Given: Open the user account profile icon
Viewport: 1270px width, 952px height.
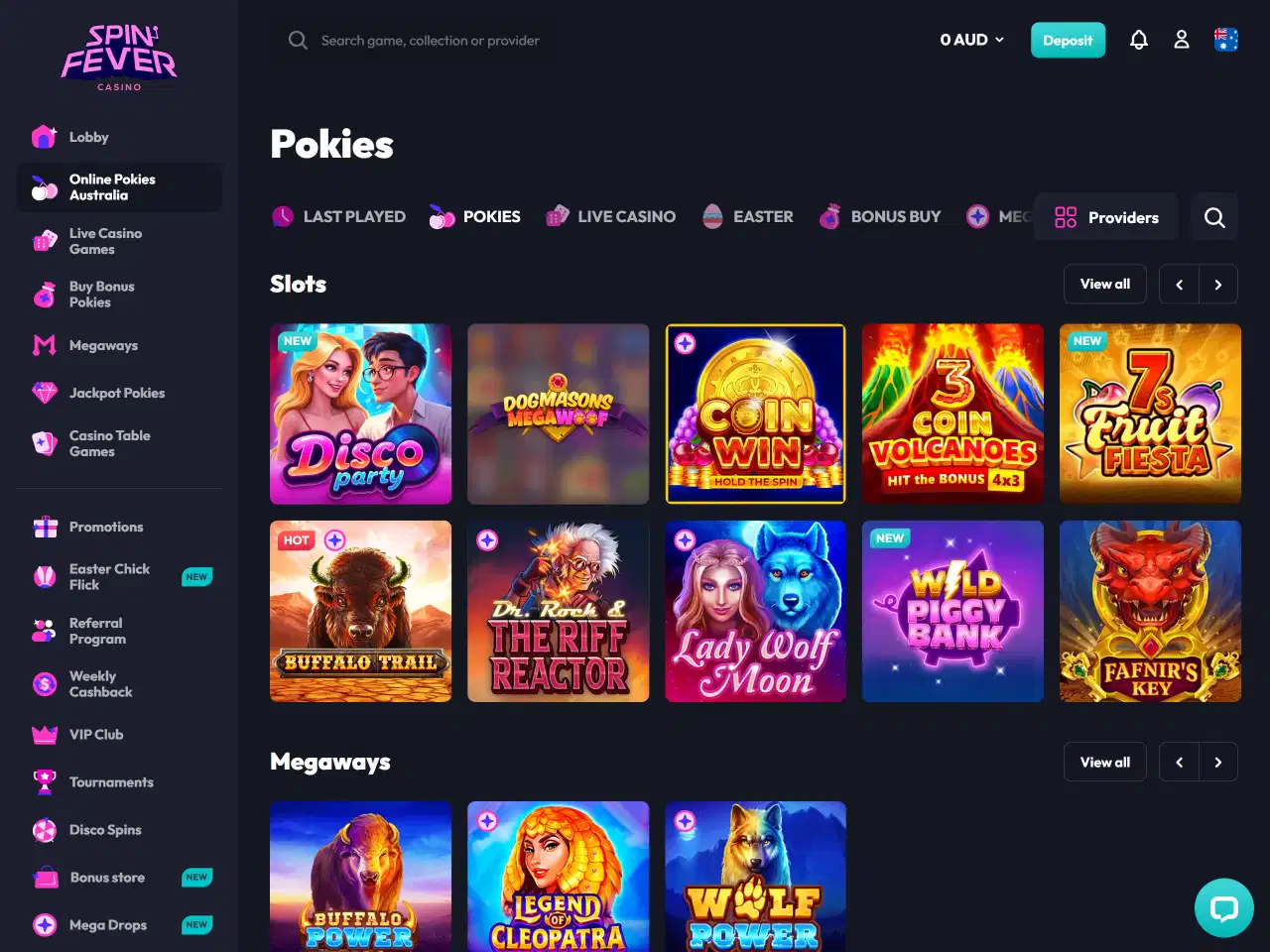Looking at the screenshot, I should (1182, 40).
